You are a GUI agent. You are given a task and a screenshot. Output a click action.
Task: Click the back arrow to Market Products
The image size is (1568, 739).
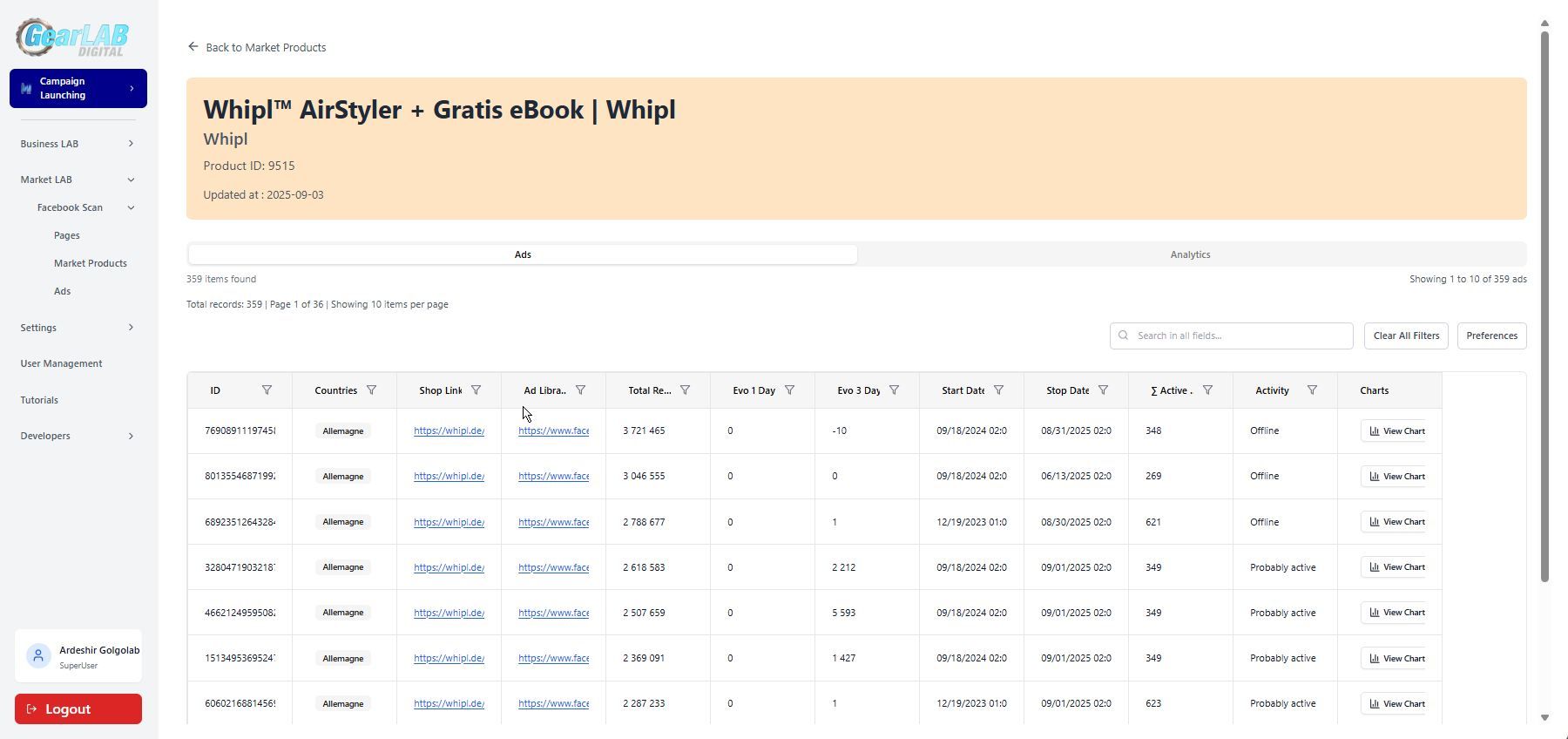[193, 47]
